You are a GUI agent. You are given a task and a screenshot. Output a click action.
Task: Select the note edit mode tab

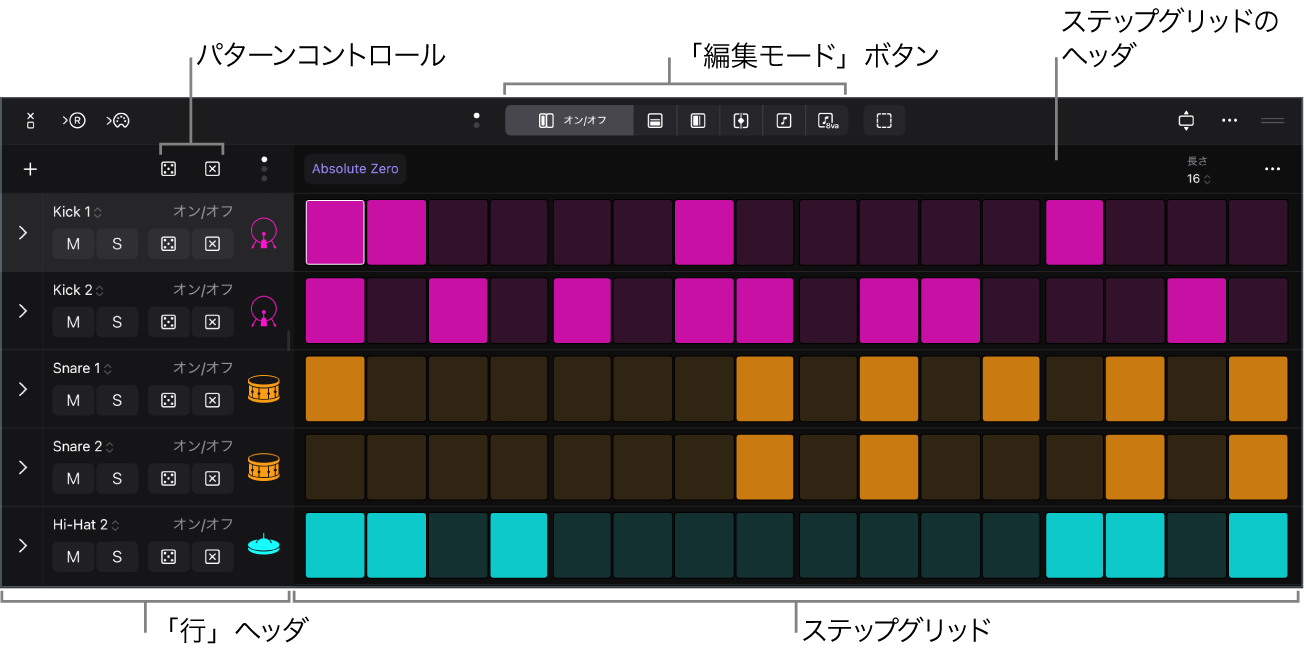784,121
